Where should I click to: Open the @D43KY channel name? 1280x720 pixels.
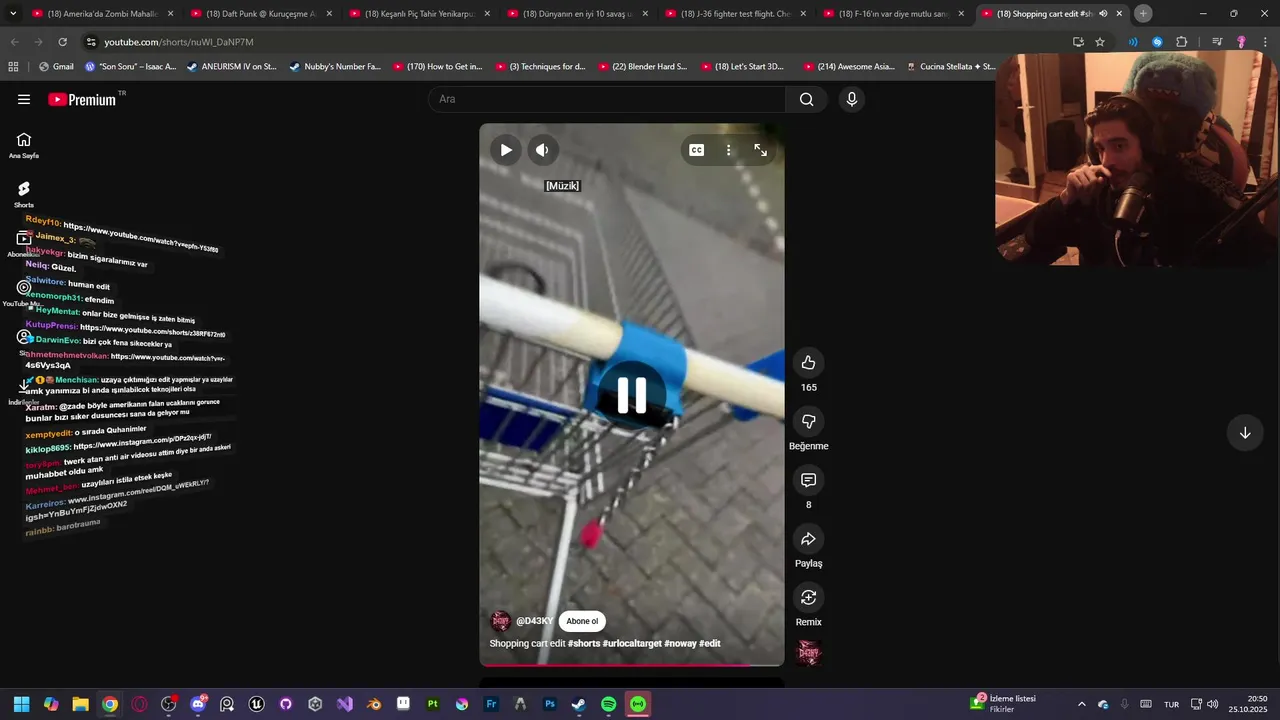point(535,621)
